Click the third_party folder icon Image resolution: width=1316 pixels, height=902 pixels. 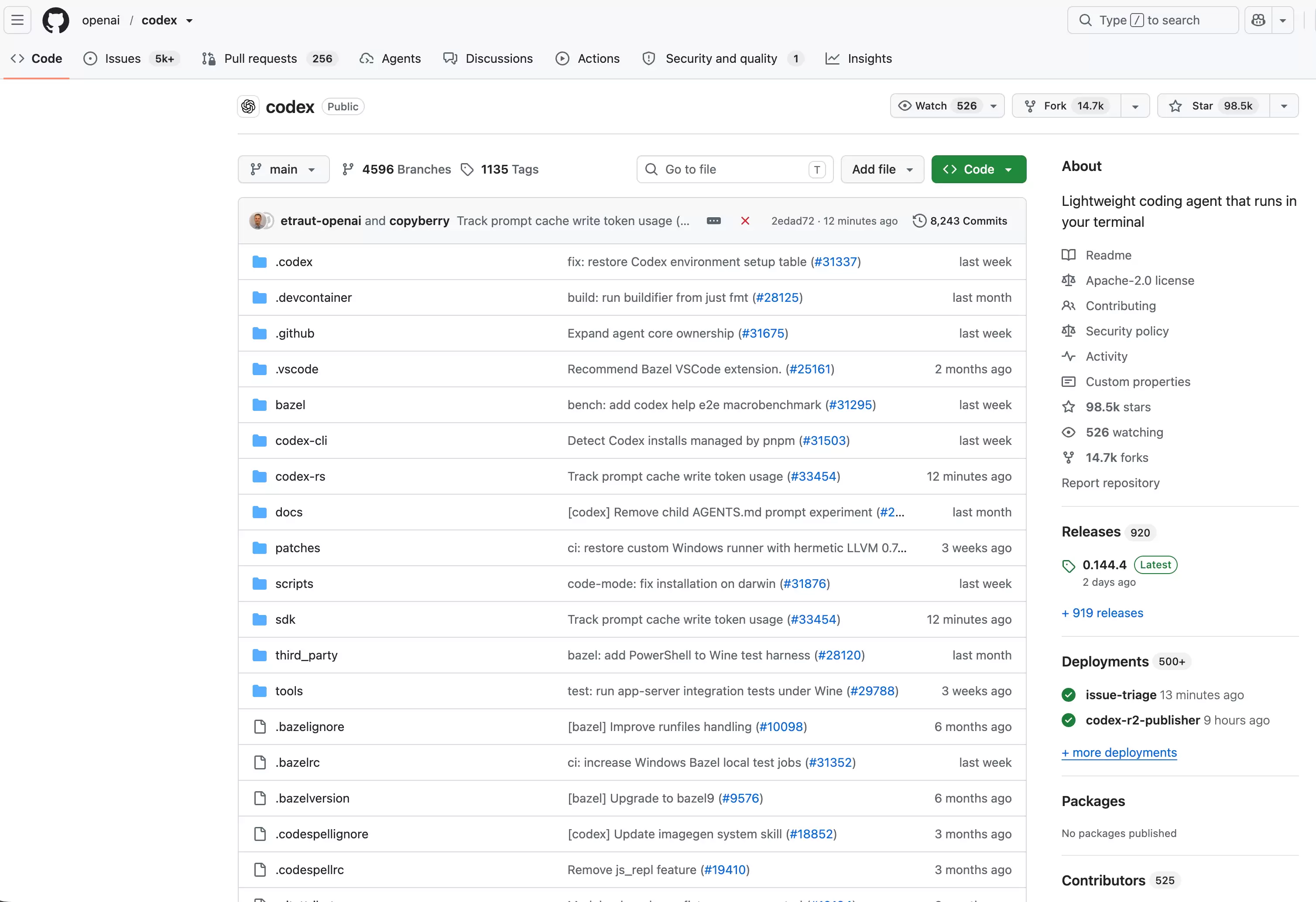(x=259, y=655)
